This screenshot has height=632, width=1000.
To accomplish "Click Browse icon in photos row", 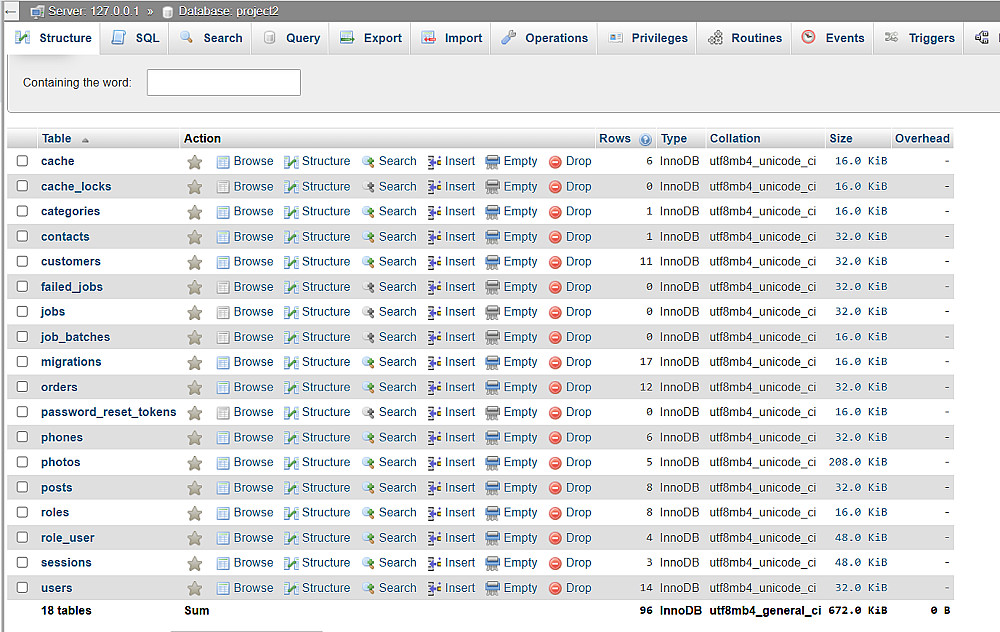I will (x=223, y=463).
